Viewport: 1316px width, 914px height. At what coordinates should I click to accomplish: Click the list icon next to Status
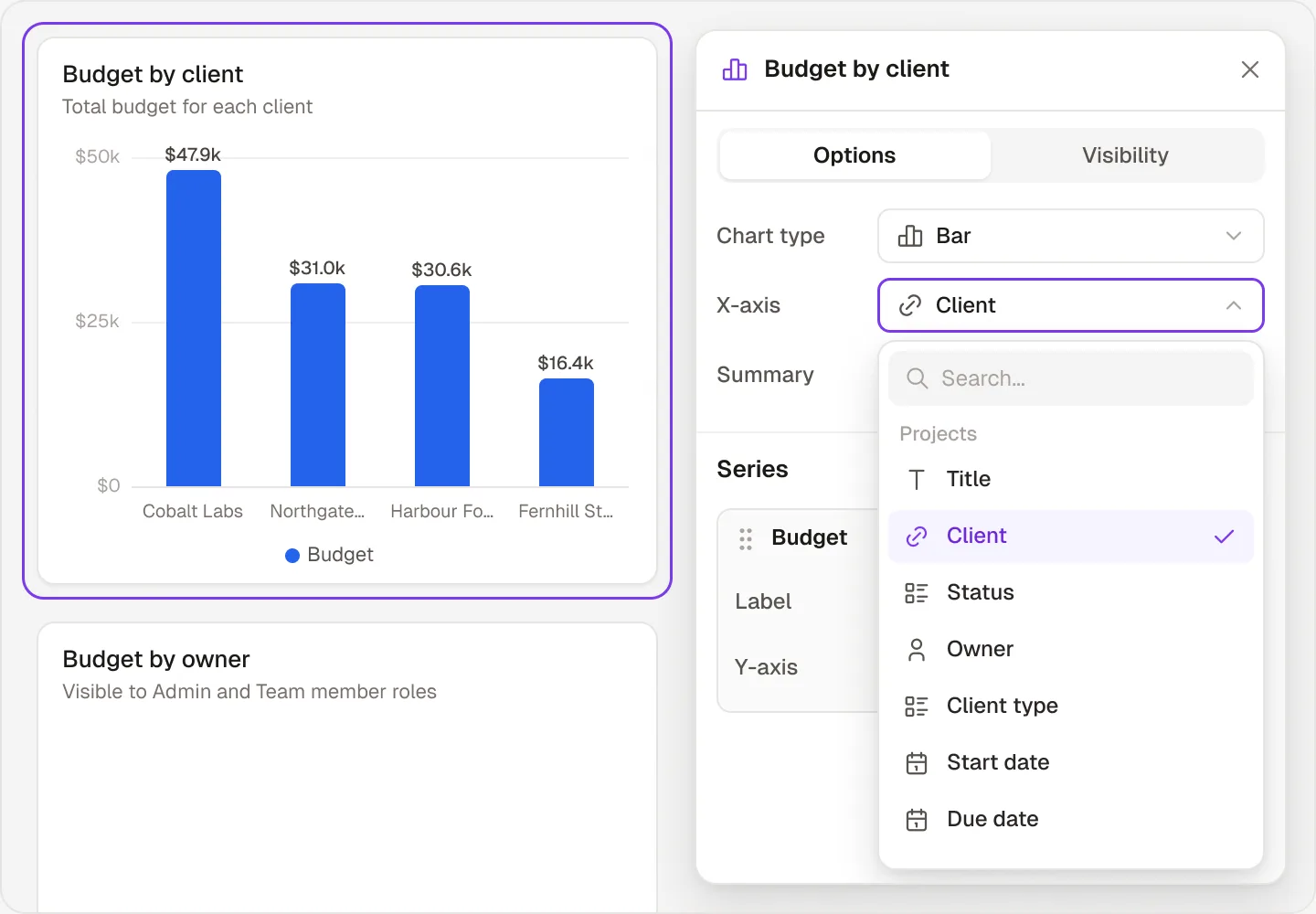point(917,593)
